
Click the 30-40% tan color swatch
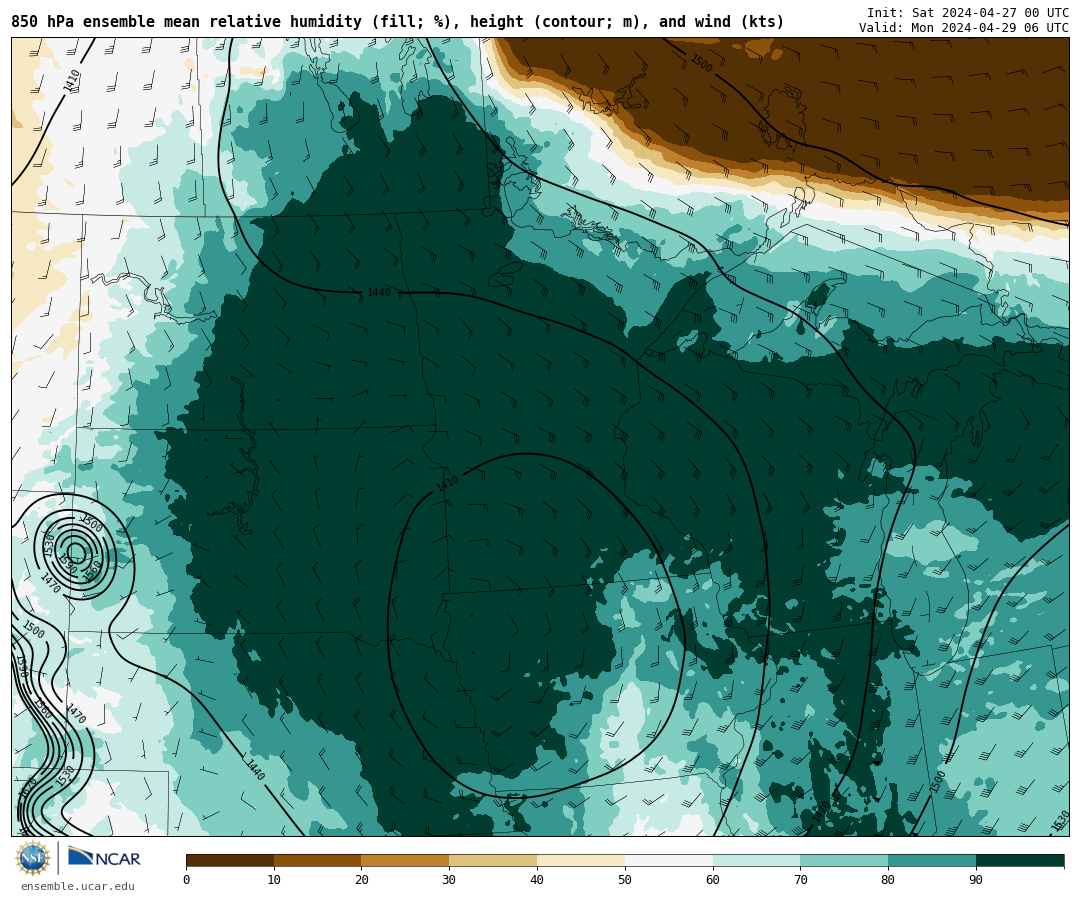click(493, 860)
